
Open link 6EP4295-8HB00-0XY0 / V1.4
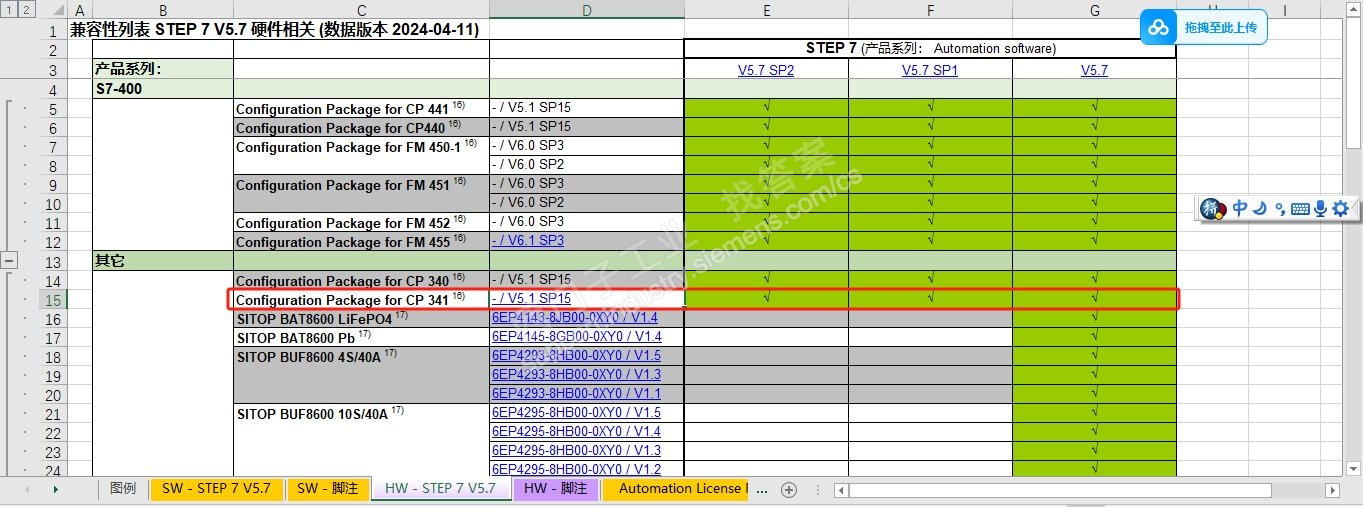[576, 432]
